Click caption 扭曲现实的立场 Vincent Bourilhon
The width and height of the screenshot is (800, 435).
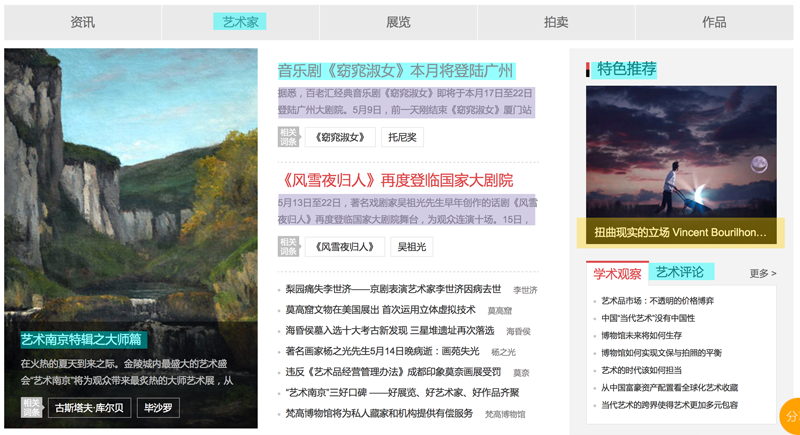click(x=680, y=233)
